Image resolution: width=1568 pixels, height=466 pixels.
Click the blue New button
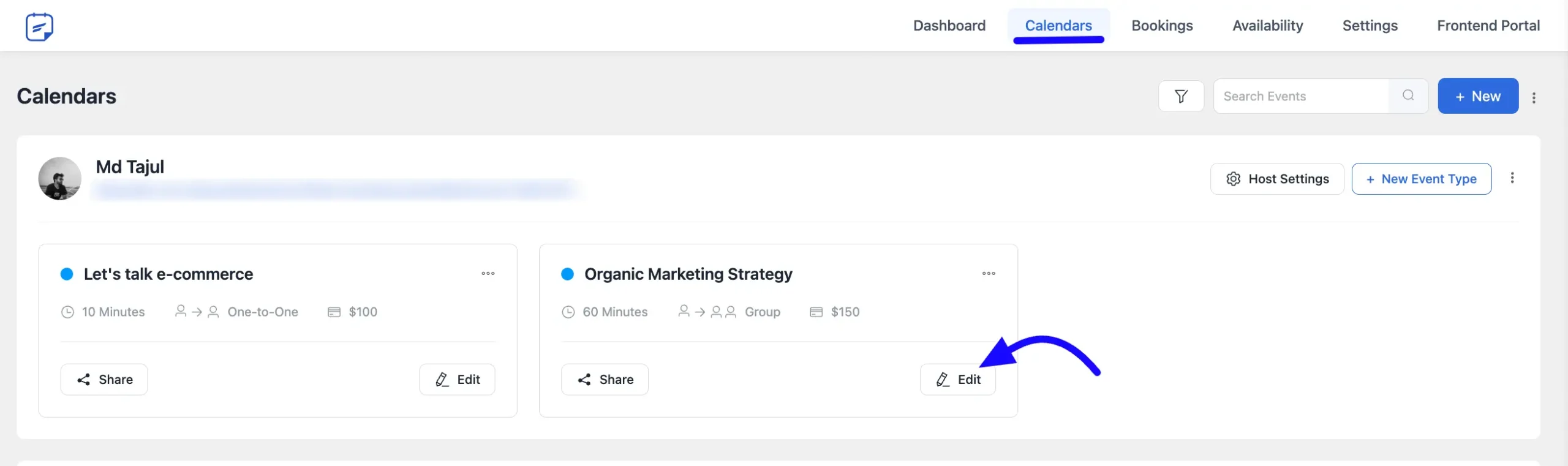[x=1477, y=96]
